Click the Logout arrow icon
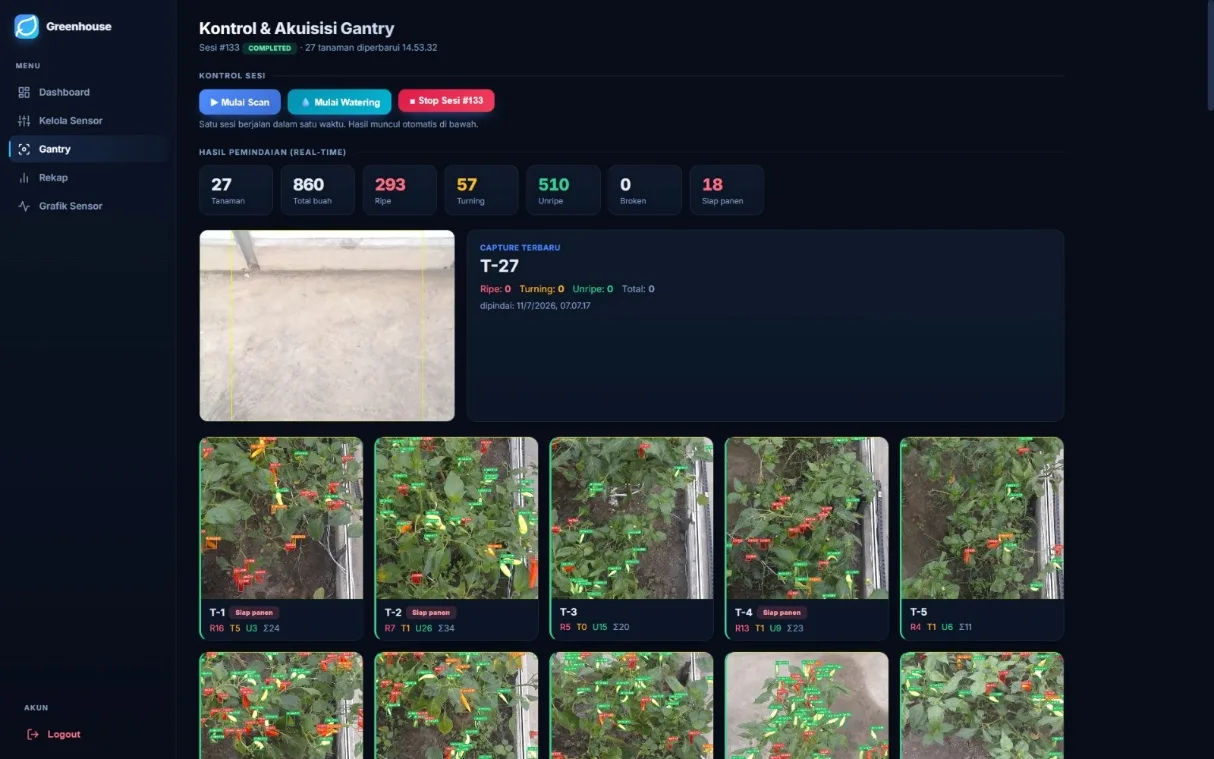1214x759 pixels. pyautogui.click(x=33, y=734)
